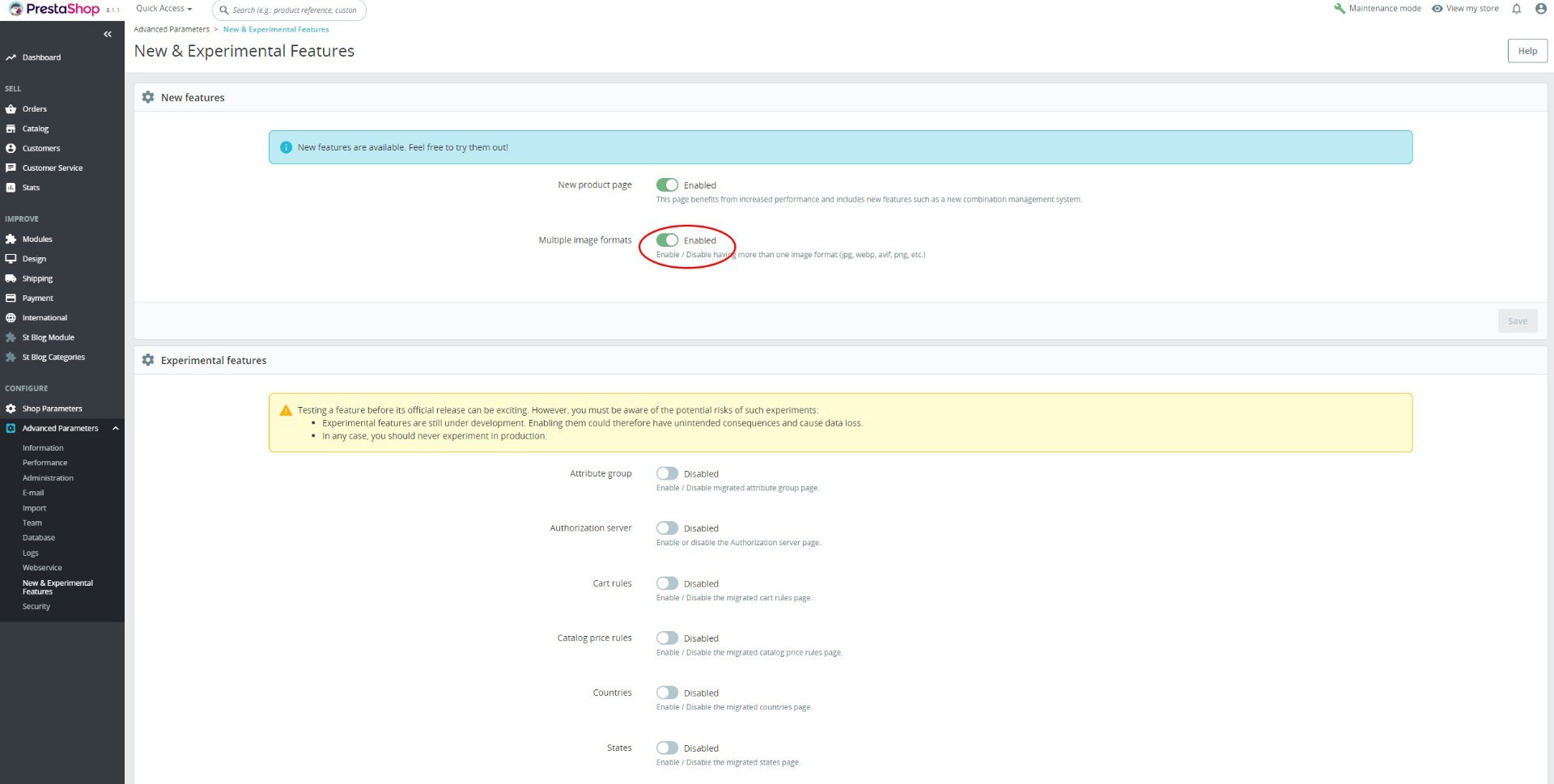Enable the Countries switch
This screenshot has width=1554, height=784.
pyautogui.click(x=667, y=693)
